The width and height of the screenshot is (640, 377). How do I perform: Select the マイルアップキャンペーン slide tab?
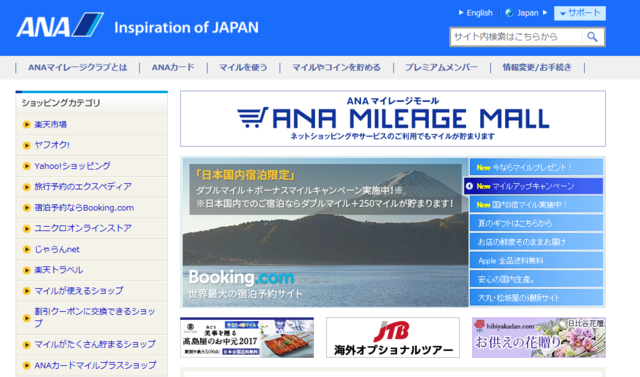click(x=533, y=186)
